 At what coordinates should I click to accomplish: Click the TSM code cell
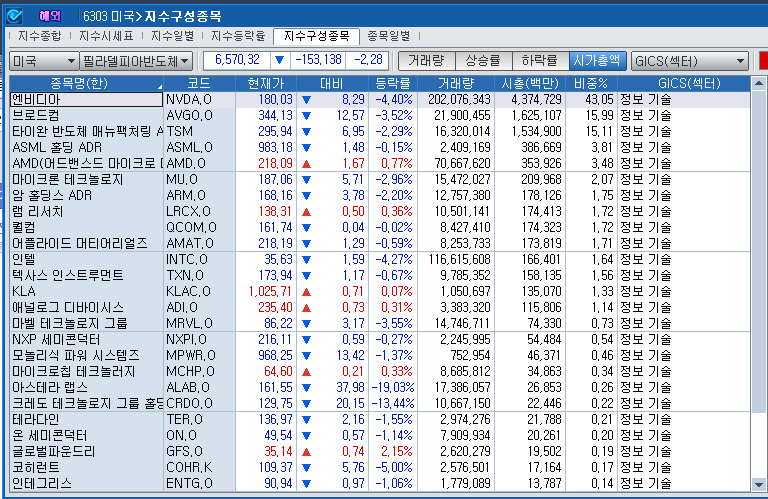coord(199,132)
